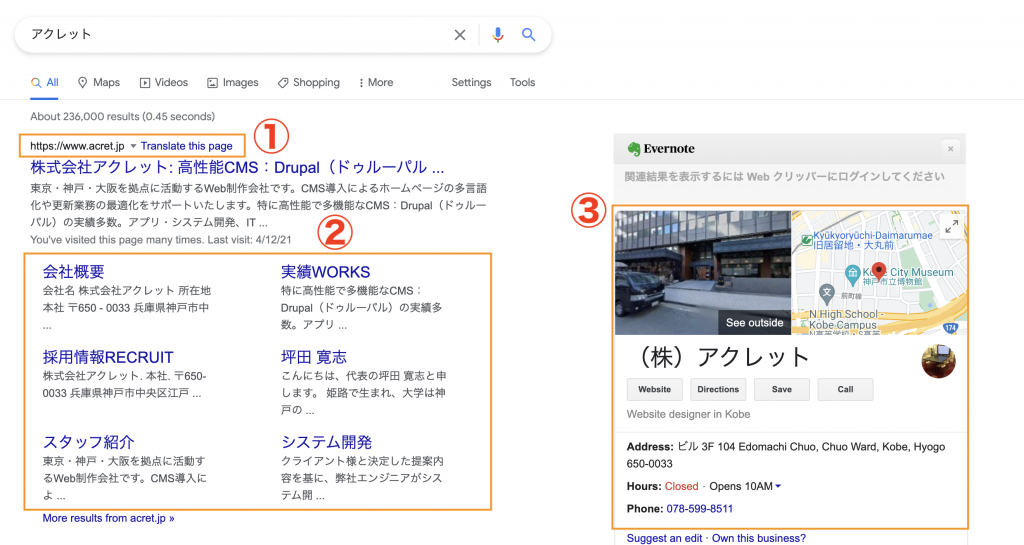This screenshot has width=1024, height=545.
Task: Click the Closed hours status text
Action: pos(682,486)
